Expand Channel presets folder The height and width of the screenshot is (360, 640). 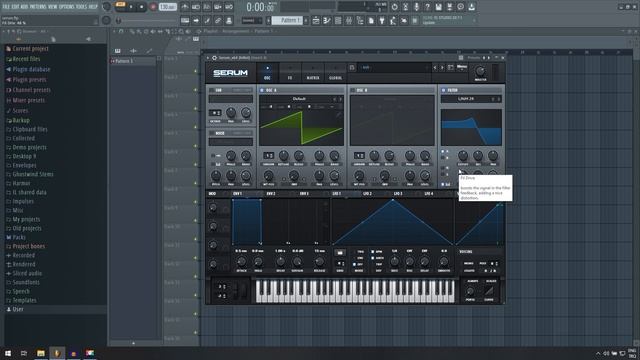[31, 90]
